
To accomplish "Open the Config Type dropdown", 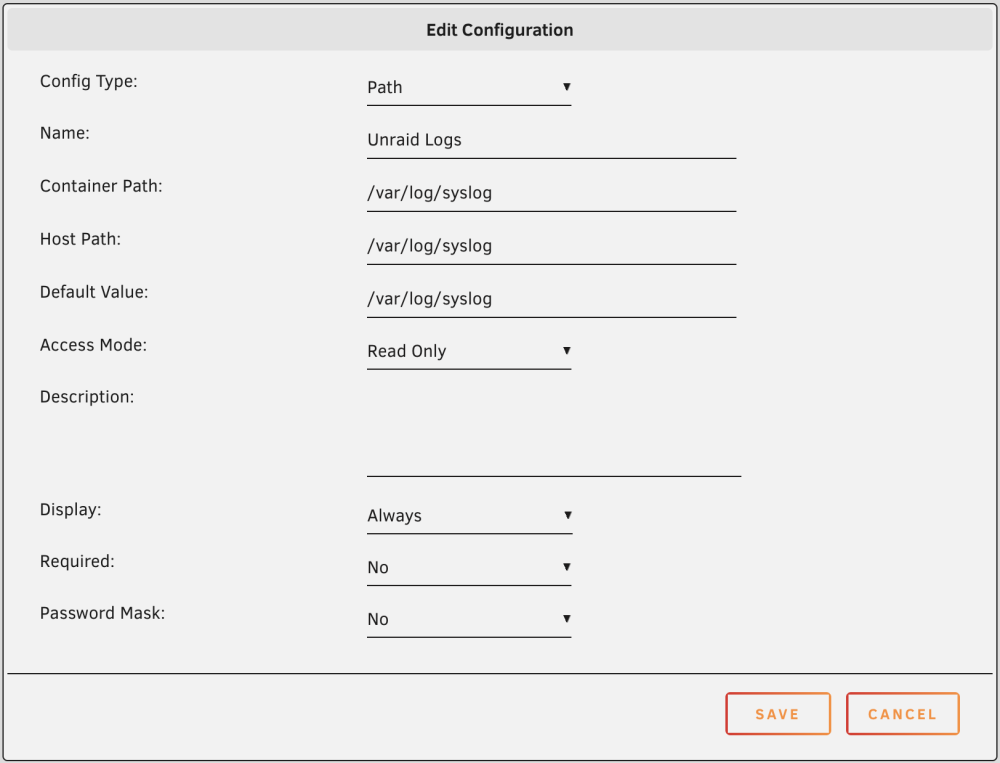I will coord(469,87).
